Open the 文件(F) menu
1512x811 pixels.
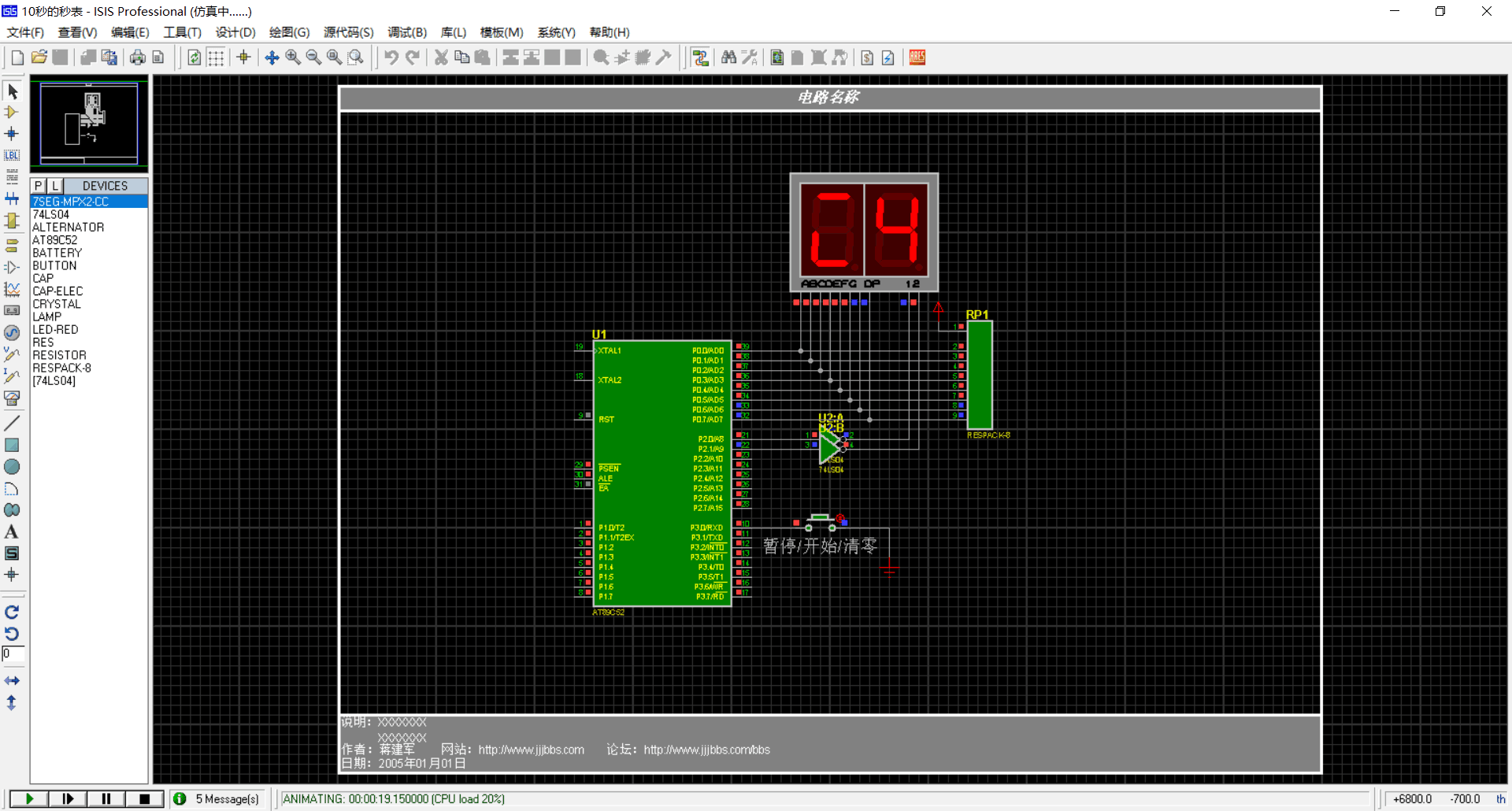coord(25,32)
